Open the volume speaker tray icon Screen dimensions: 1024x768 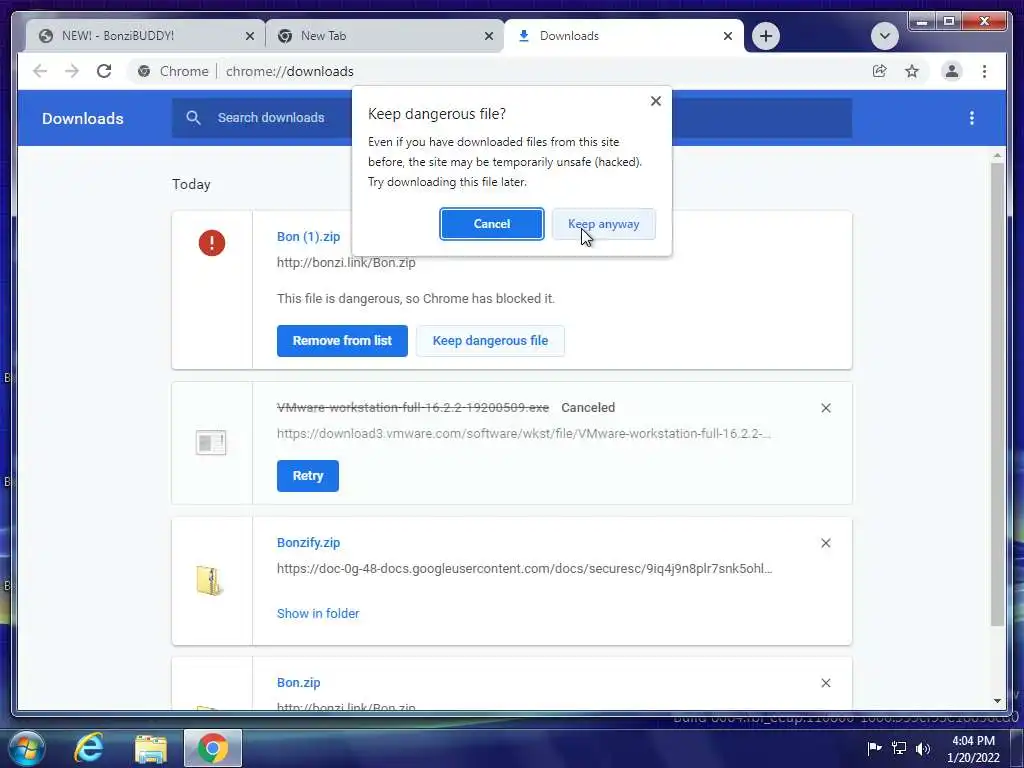(923, 748)
